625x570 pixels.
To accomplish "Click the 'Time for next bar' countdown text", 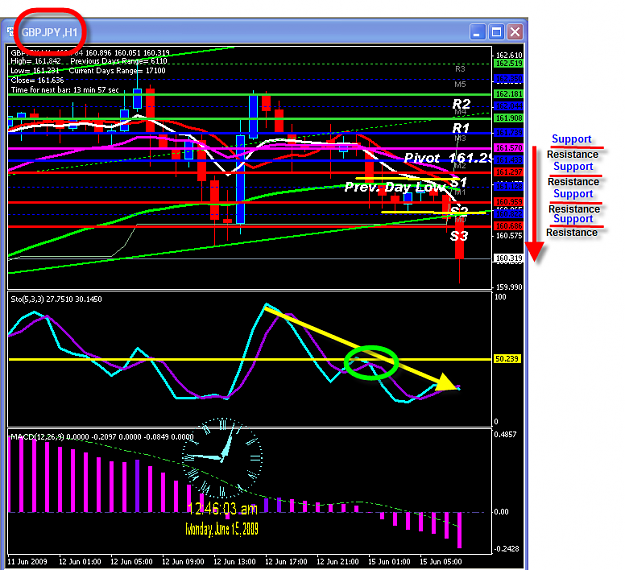I will (65, 90).
